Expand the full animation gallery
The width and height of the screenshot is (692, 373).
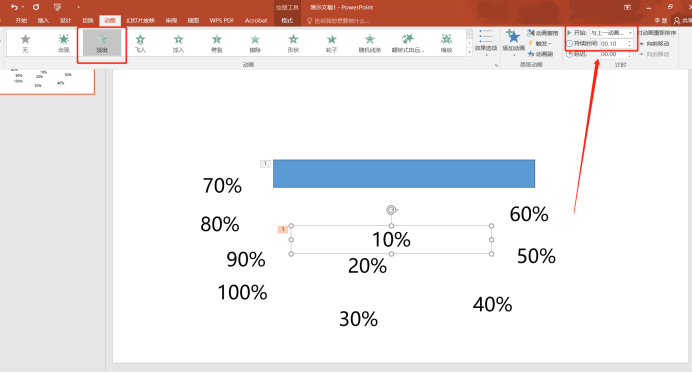click(x=469, y=52)
